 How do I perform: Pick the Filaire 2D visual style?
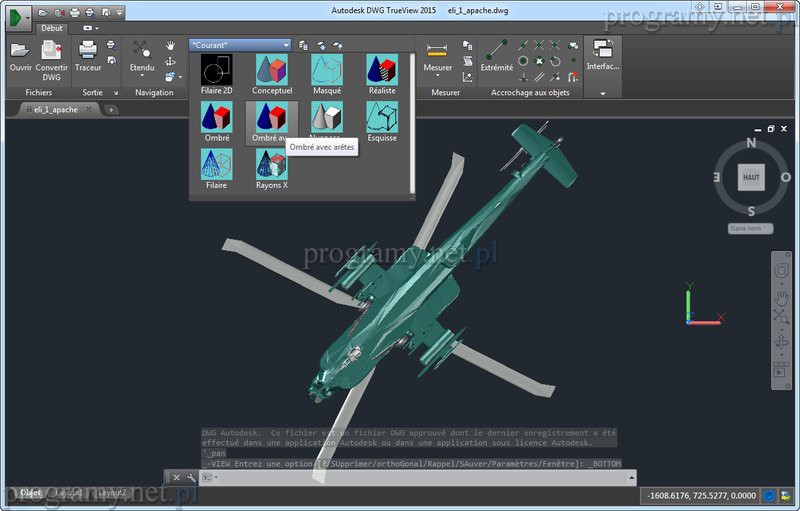(x=216, y=70)
